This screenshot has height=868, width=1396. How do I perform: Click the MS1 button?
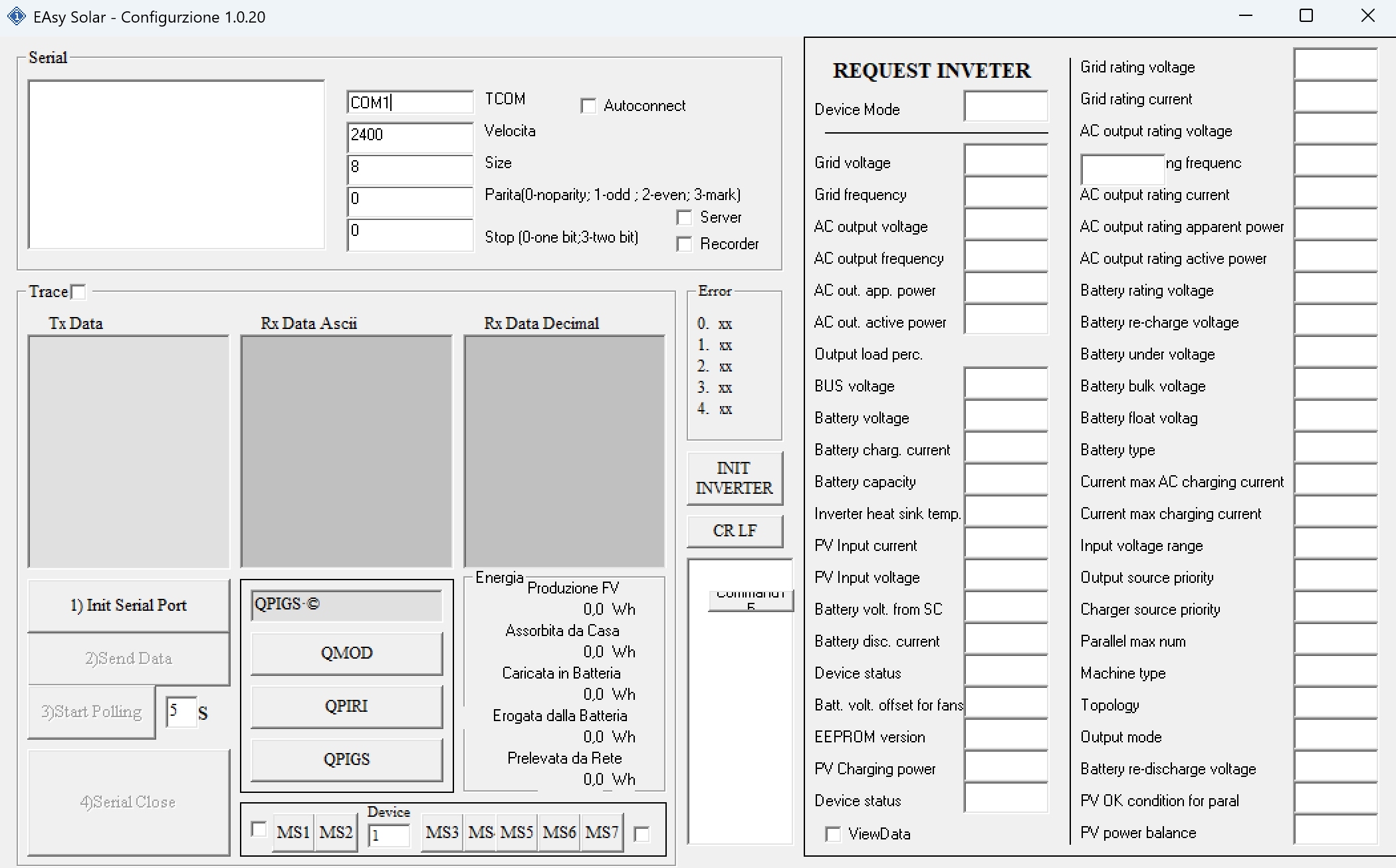coord(293,833)
